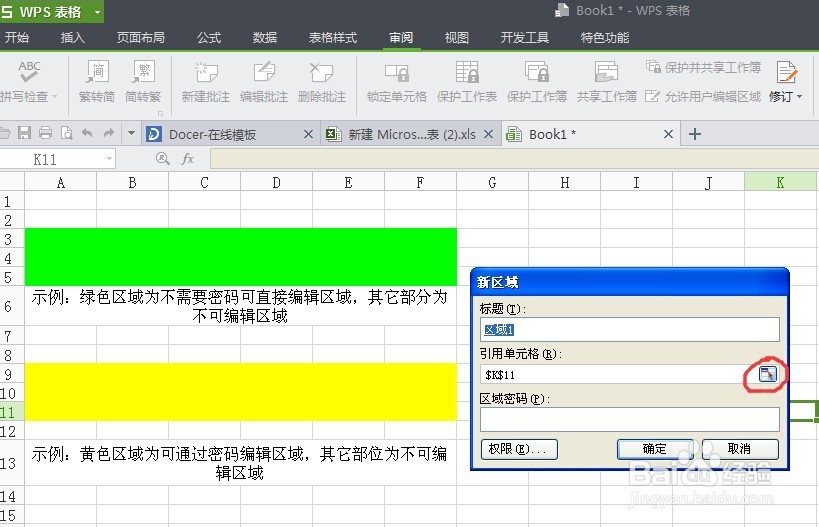Screen dimensions: 819x527
Task: Click the Redo arrow icon
Action: (109, 133)
